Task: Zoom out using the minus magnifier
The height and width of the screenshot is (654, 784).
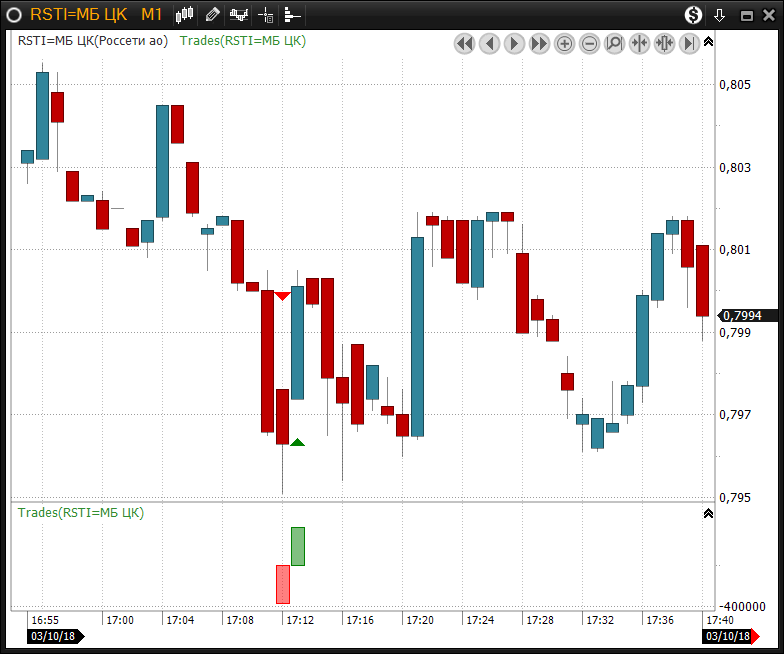Action: click(589, 43)
